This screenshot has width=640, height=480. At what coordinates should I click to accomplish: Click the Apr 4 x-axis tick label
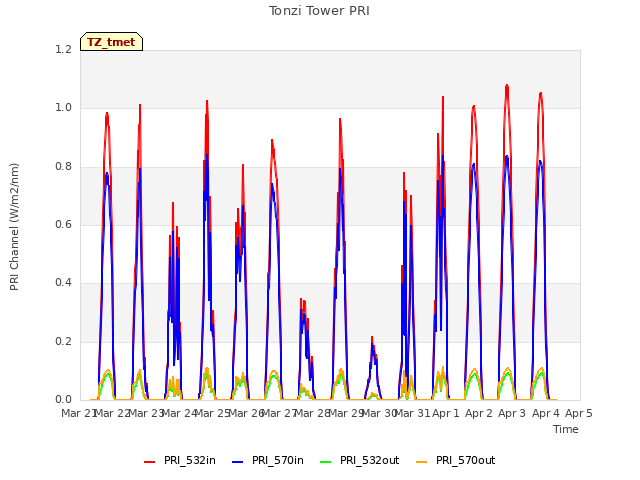(546, 413)
